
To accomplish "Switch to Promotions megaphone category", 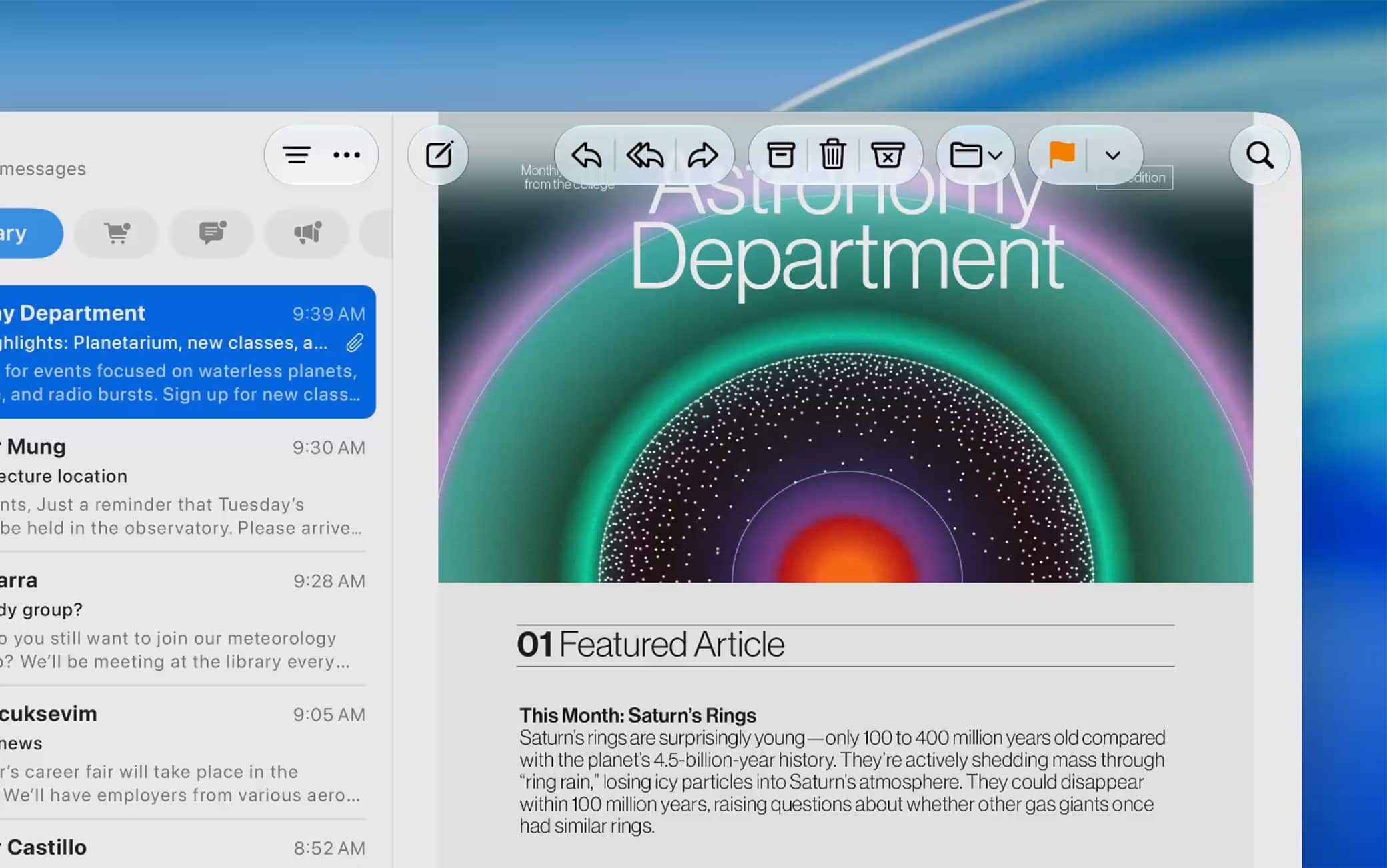I will (307, 233).
